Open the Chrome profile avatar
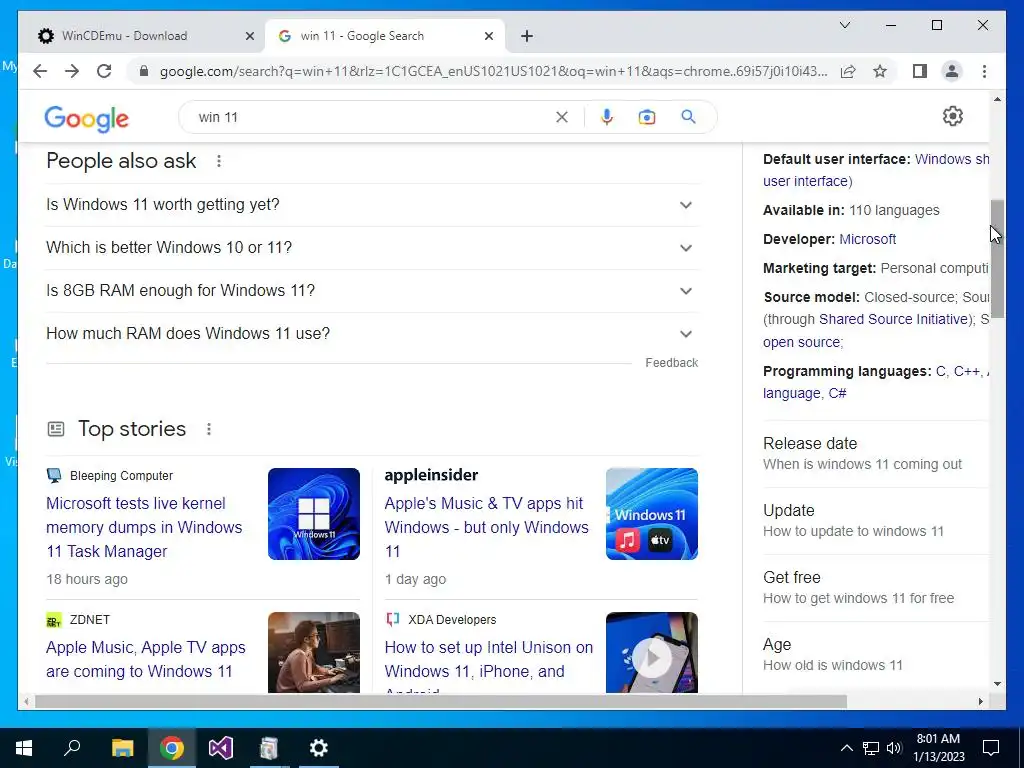 pos(952,71)
